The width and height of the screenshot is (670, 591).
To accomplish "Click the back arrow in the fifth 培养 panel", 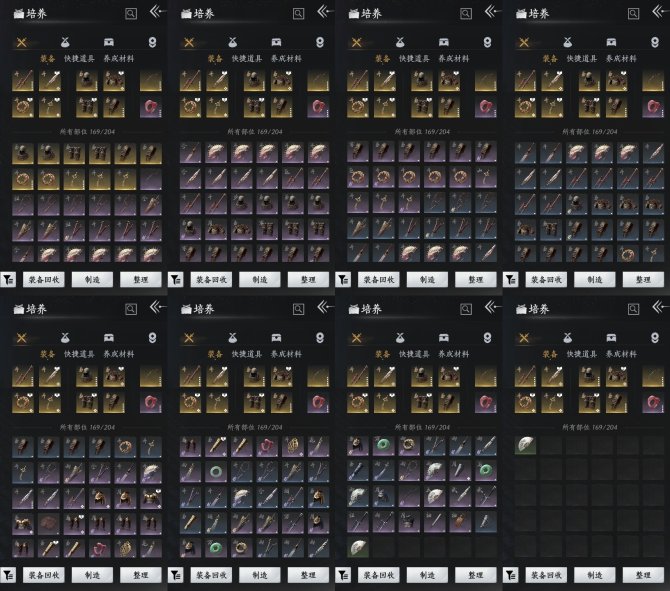I will (158, 307).
